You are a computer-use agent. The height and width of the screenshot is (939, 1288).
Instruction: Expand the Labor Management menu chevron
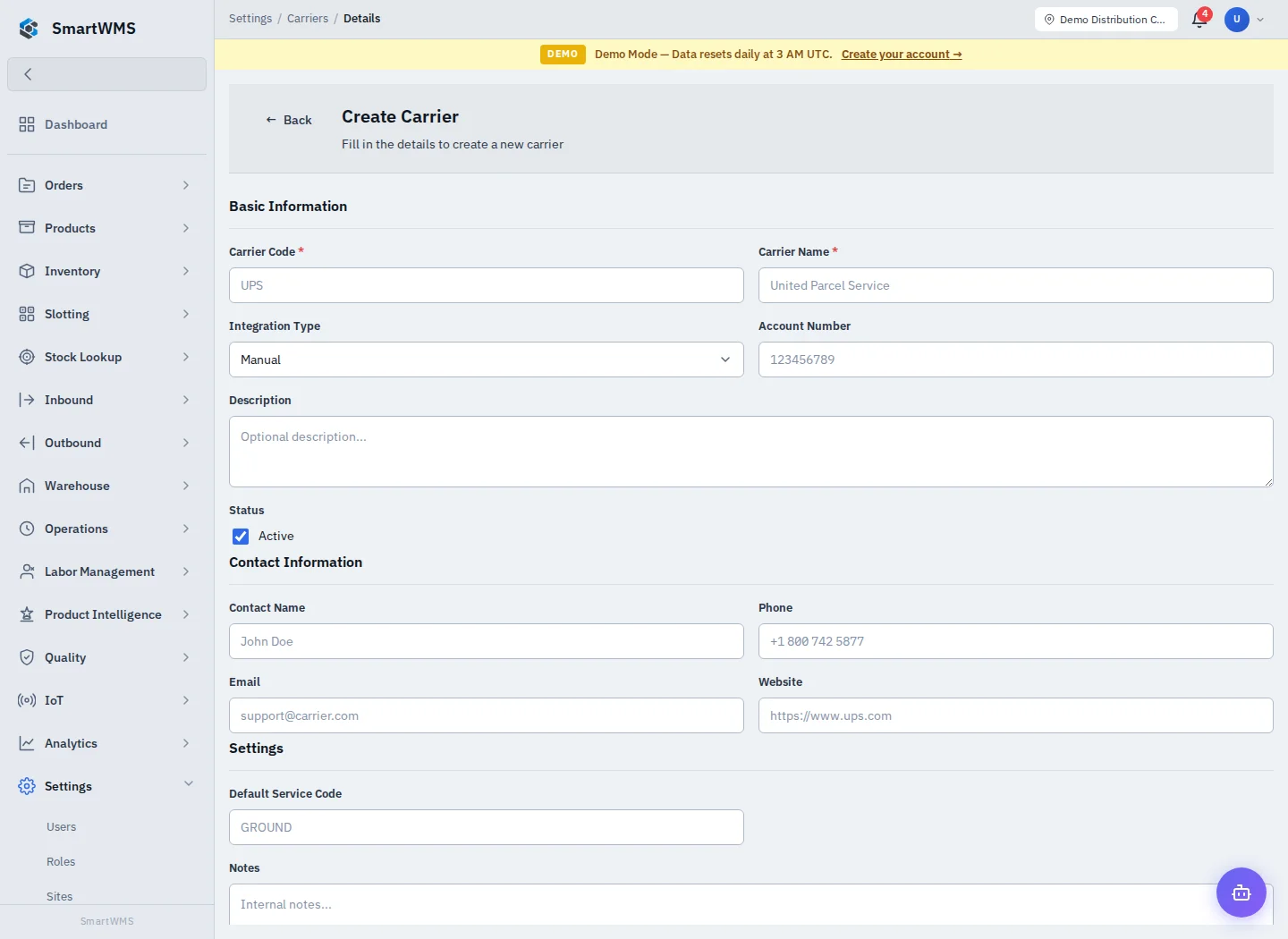point(186,571)
